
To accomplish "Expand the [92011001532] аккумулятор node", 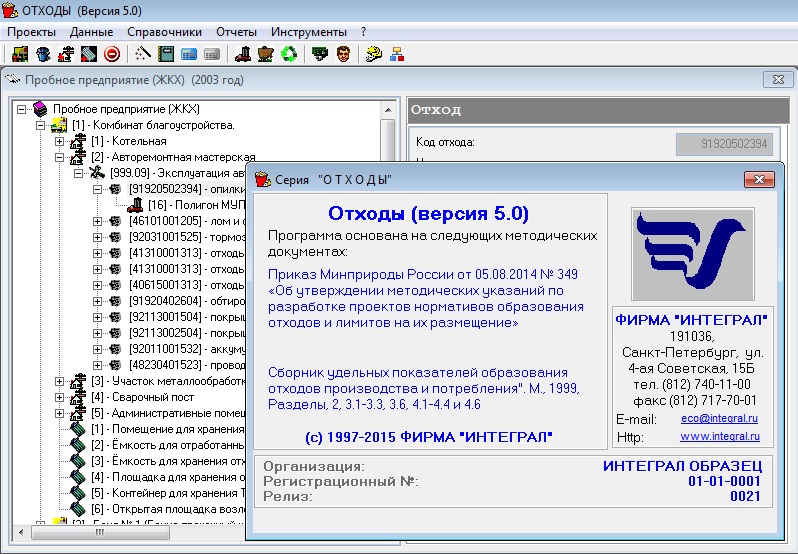I will [x=97, y=349].
